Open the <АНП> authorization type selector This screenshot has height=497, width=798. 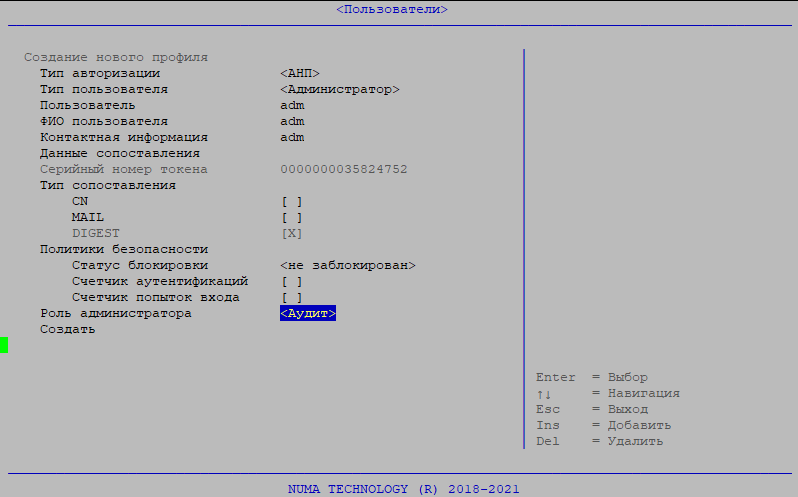(300, 73)
